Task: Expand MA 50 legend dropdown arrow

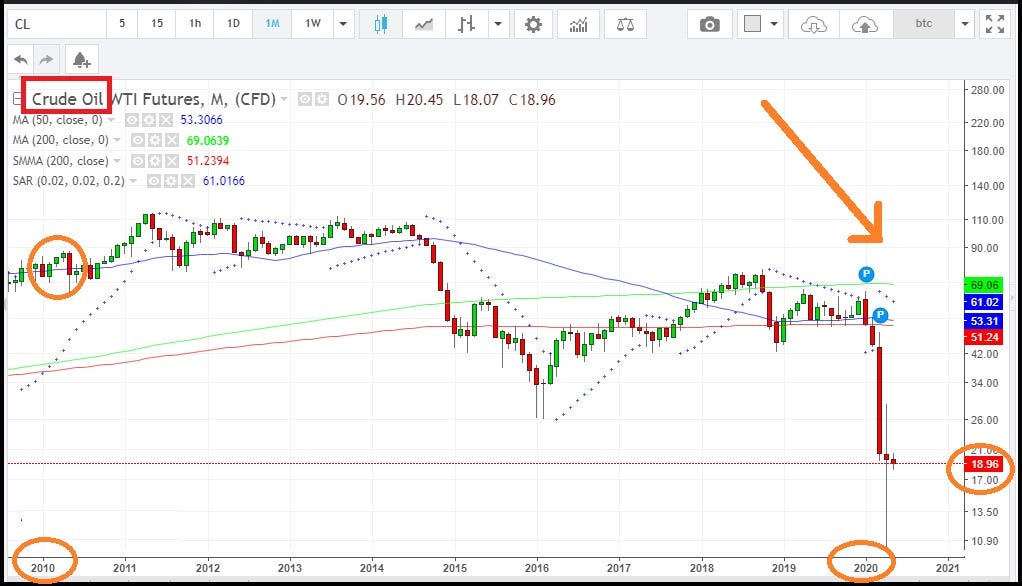Action: pos(111,121)
